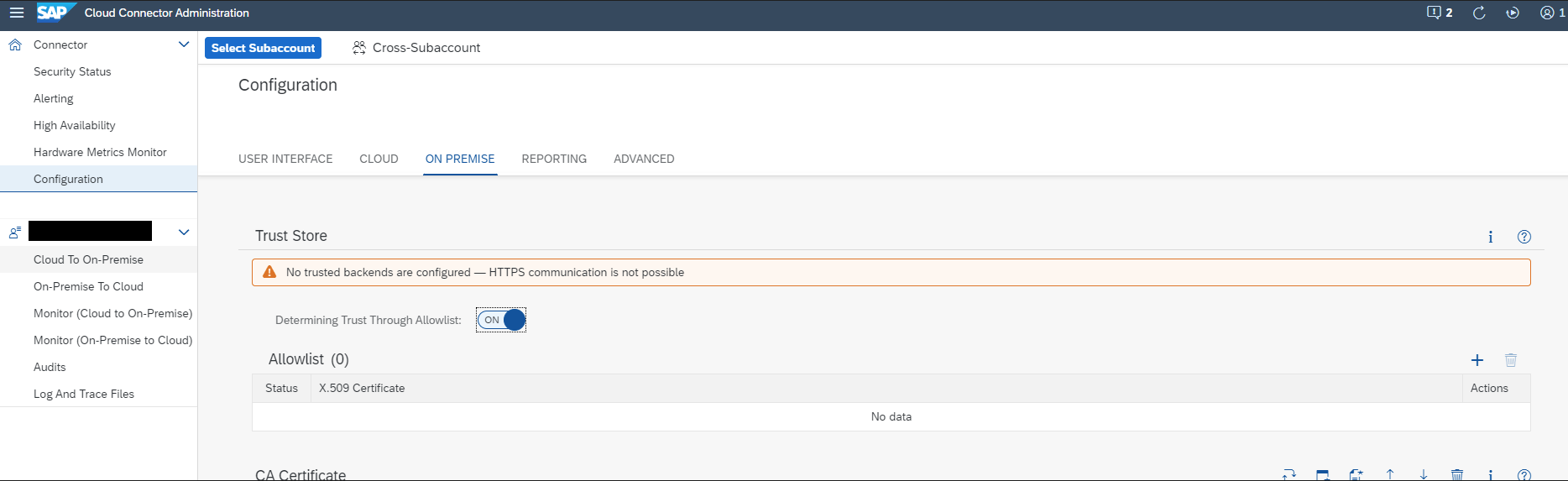Click the CA Certificate window download icon
Image resolution: width=1568 pixels, height=481 pixels.
tap(1323, 475)
